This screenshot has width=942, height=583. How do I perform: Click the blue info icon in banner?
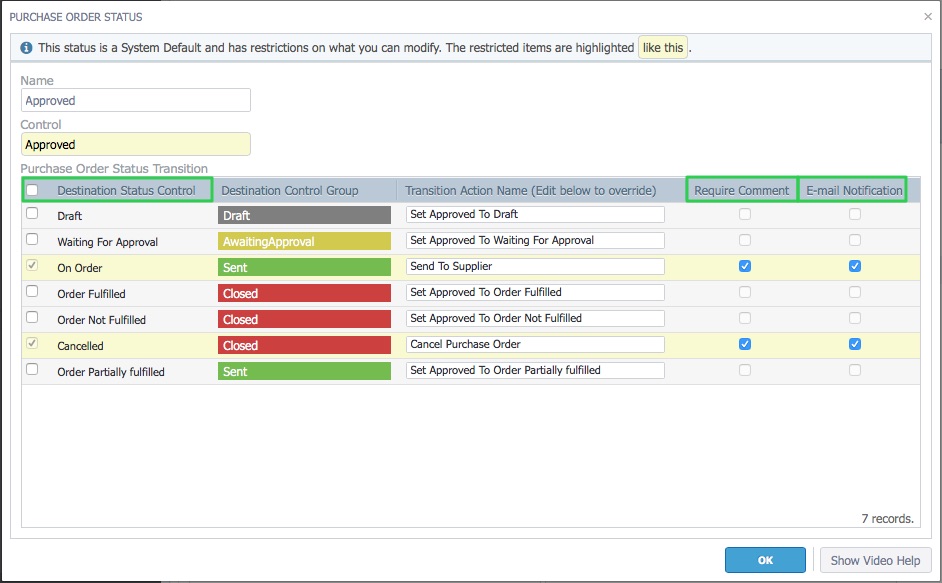(x=26, y=47)
